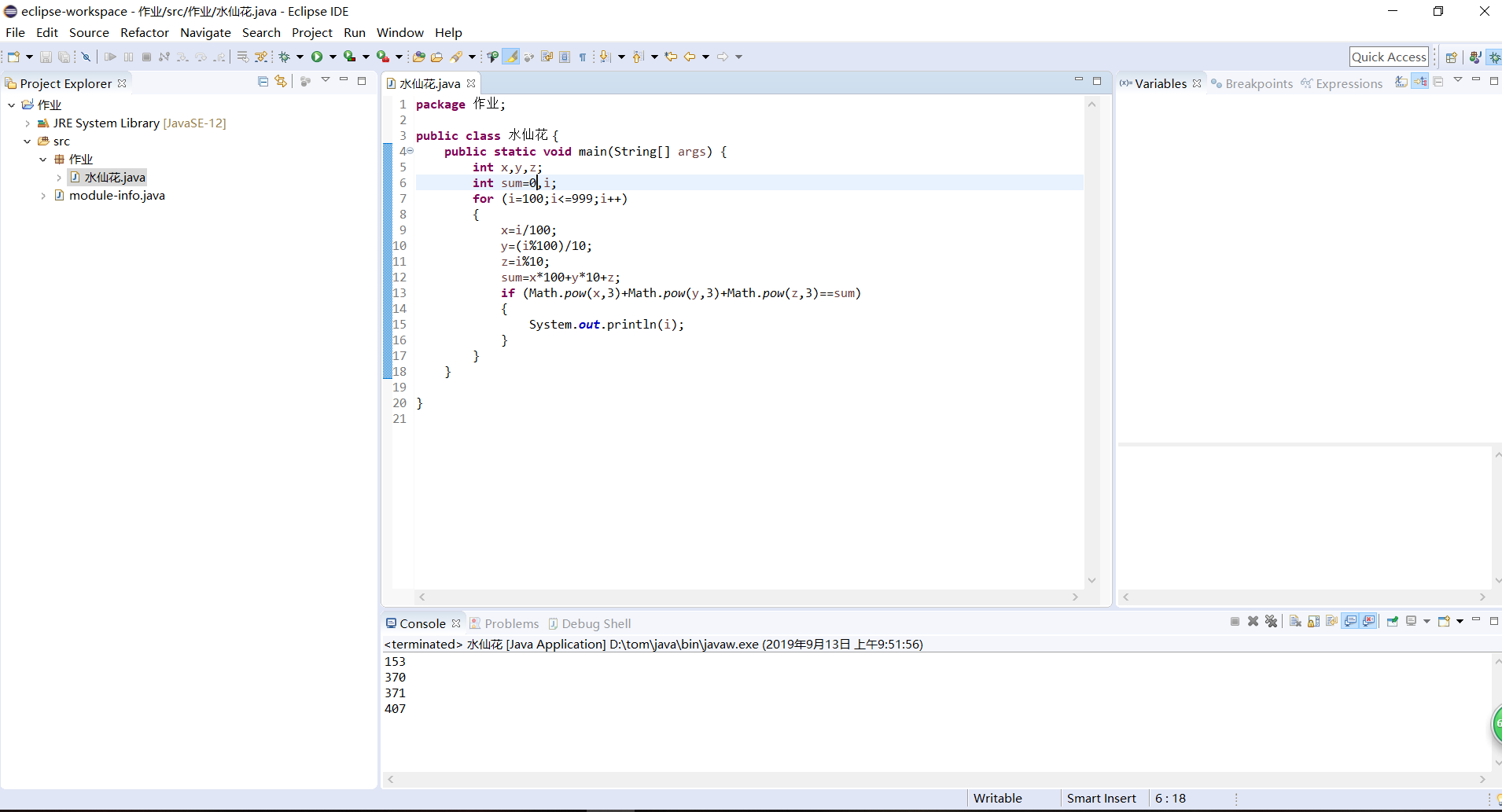Screen dimensions: 1502x812
Task: Switch to the Expressions tab
Action: [x=1342, y=83]
